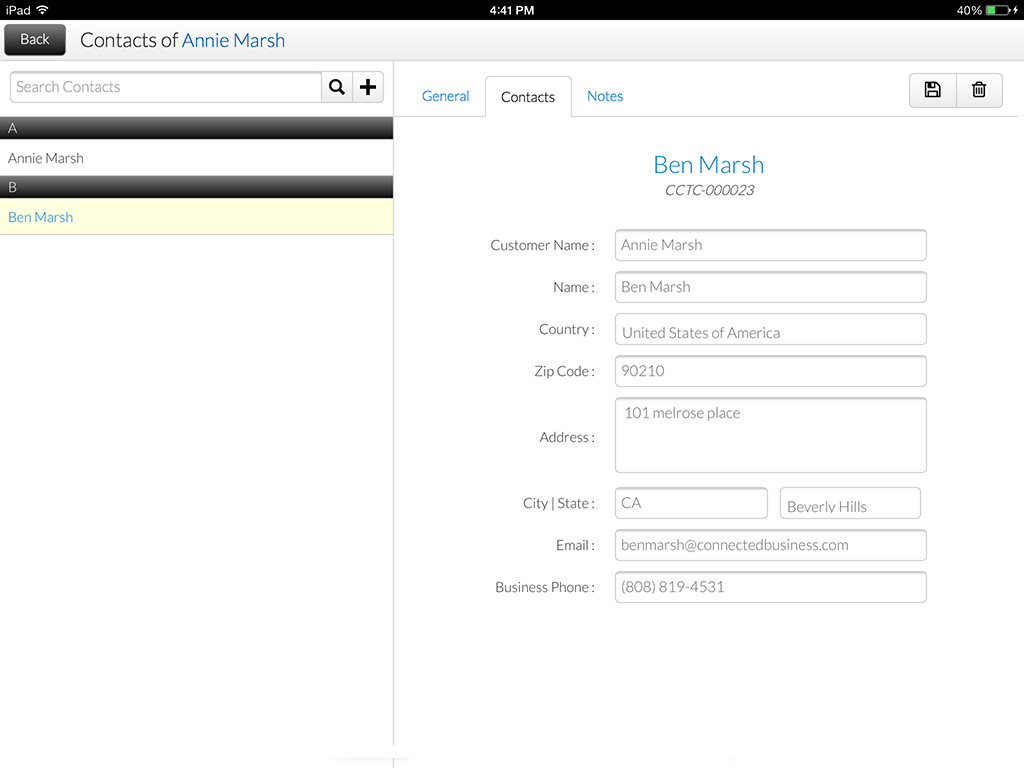Focus the Search Contacts field

click(165, 87)
